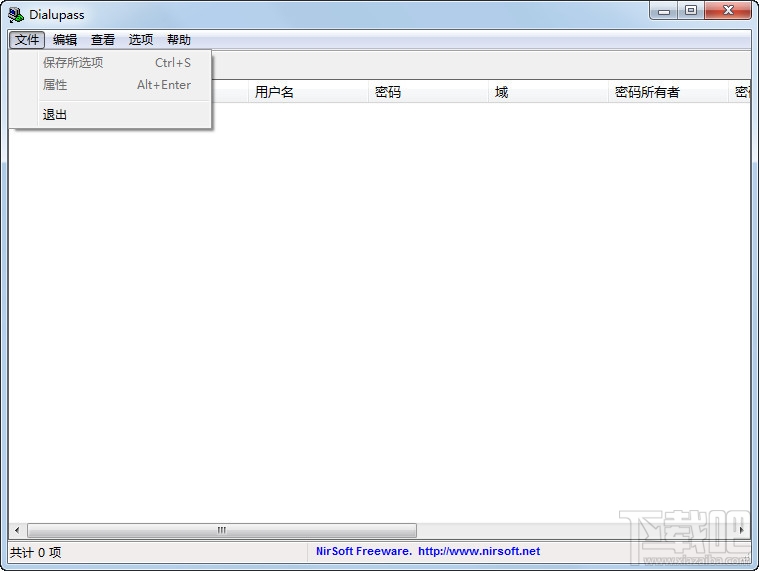Click the horizontal scrollbar left arrow
The height and width of the screenshot is (571, 759).
click(17, 530)
